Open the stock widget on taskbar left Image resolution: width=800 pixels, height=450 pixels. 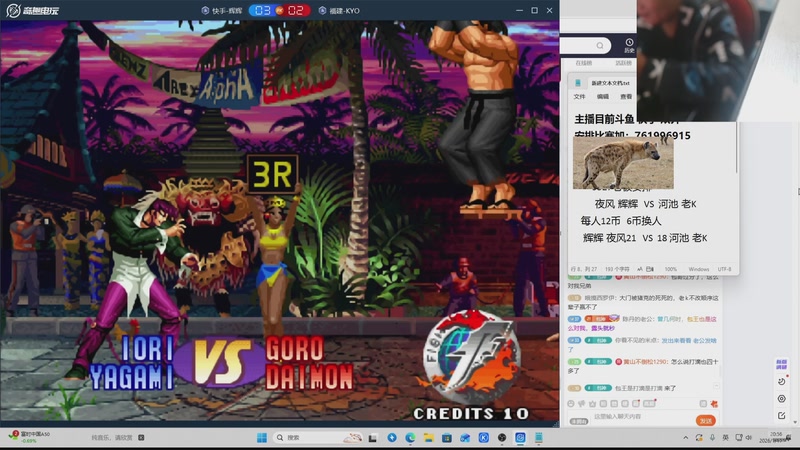coord(30,437)
